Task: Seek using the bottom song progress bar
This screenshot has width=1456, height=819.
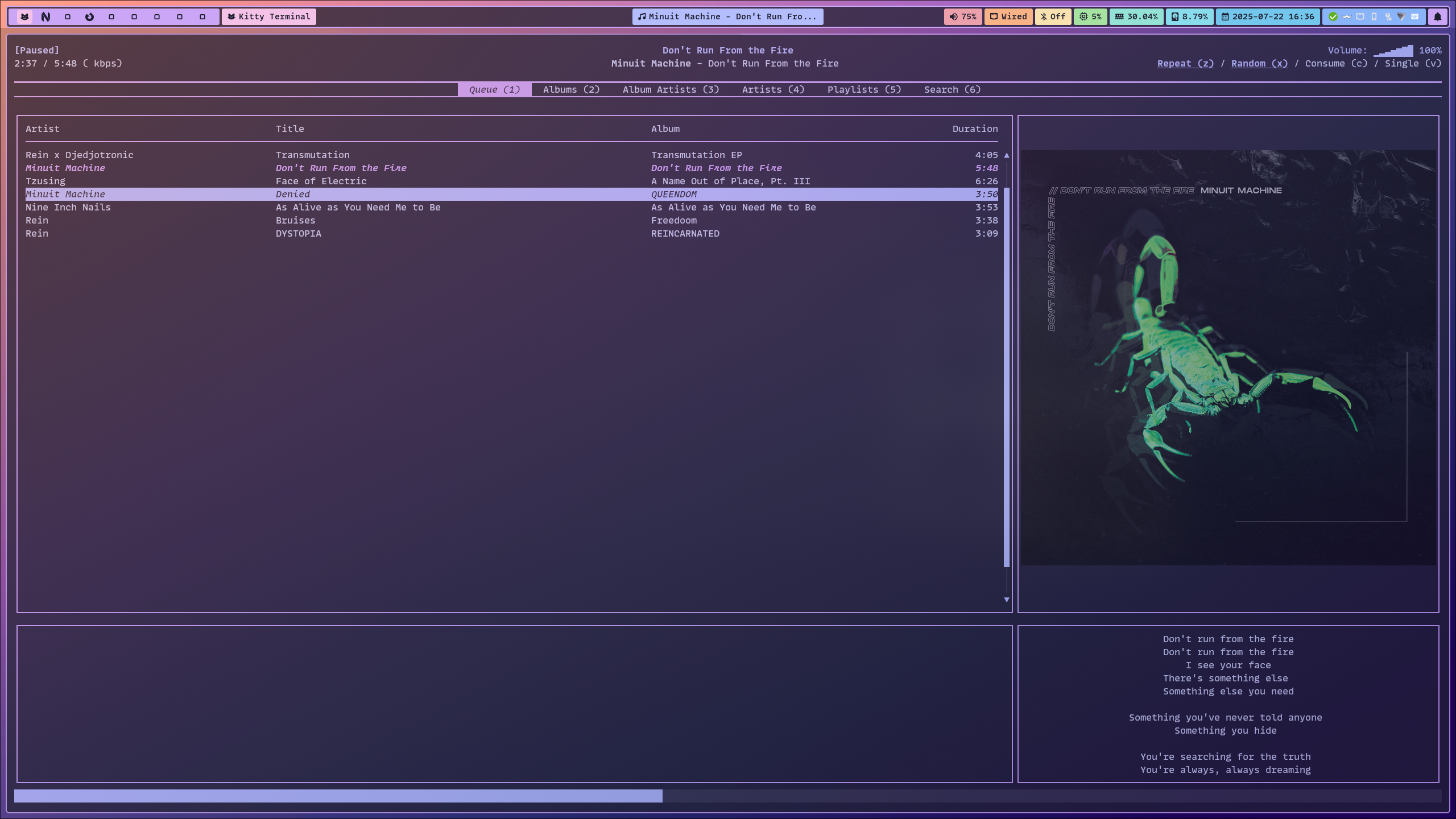Action: 727,796
